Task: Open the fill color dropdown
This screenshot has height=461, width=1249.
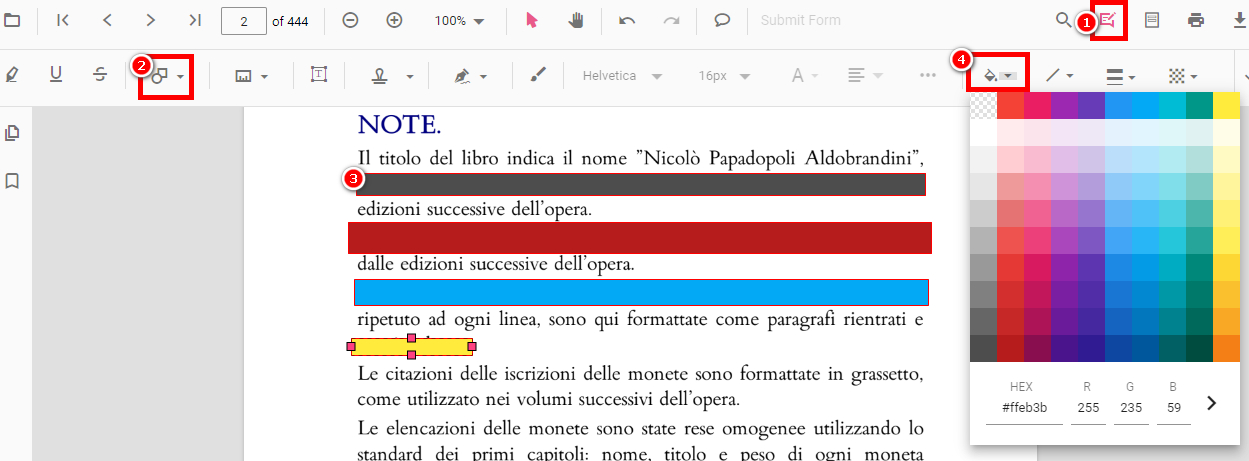Action: coord(999,76)
